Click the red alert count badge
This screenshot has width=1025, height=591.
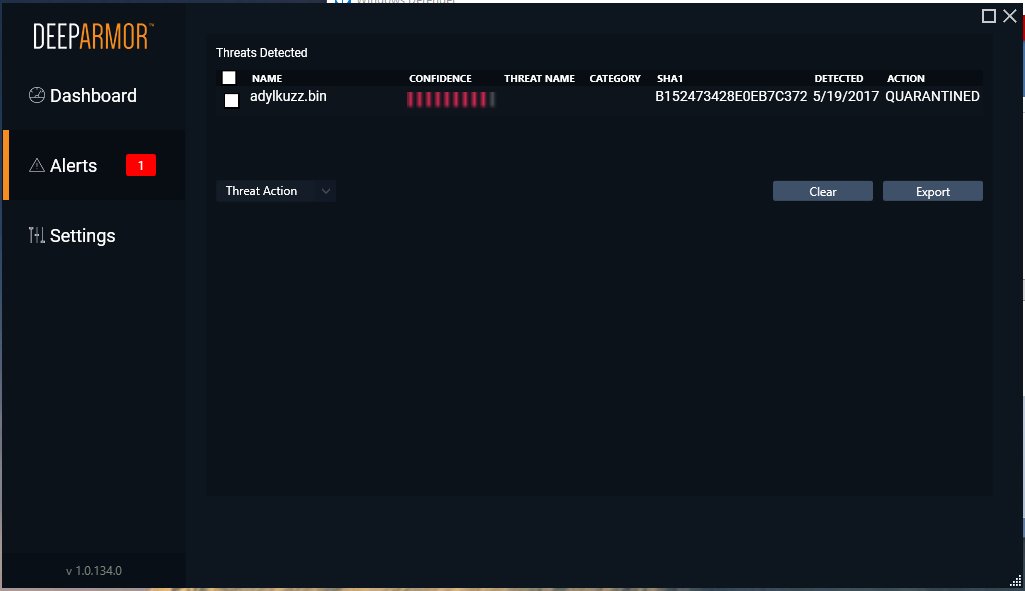141,165
